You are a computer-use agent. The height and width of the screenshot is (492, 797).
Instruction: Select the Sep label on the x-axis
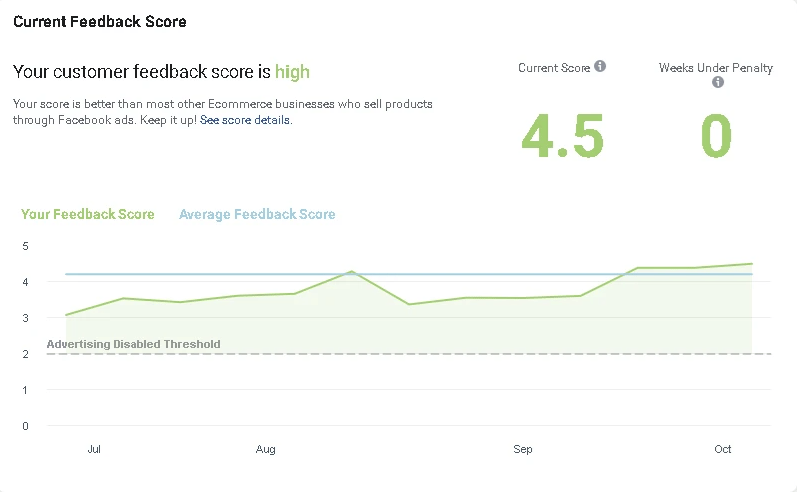tap(523, 450)
